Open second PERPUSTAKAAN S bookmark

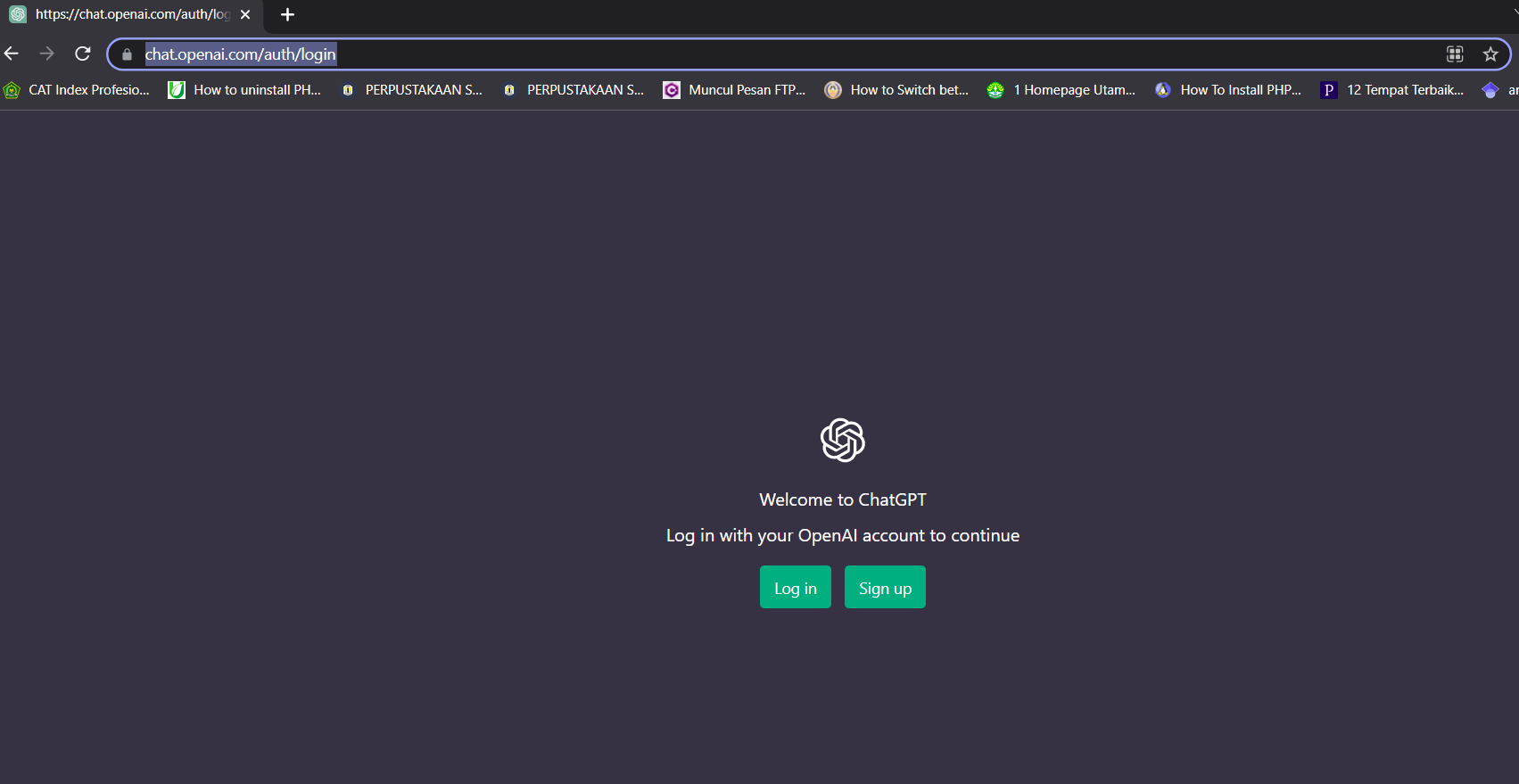[x=573, y=90]
